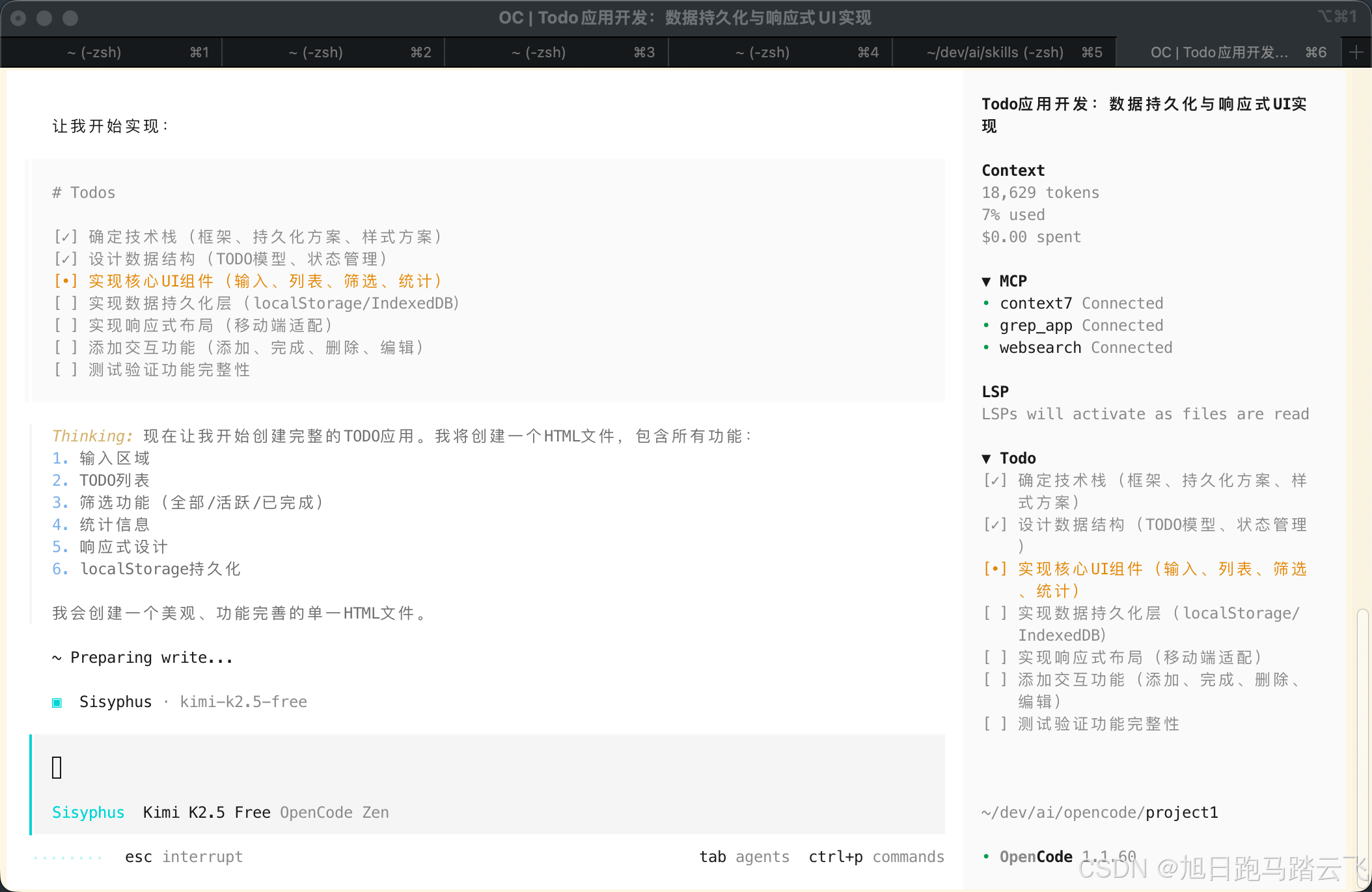This screenshot has width=1372, height=892.
Task: Click window title OC | Todo应用开发
Action: [x=685, y=18]
